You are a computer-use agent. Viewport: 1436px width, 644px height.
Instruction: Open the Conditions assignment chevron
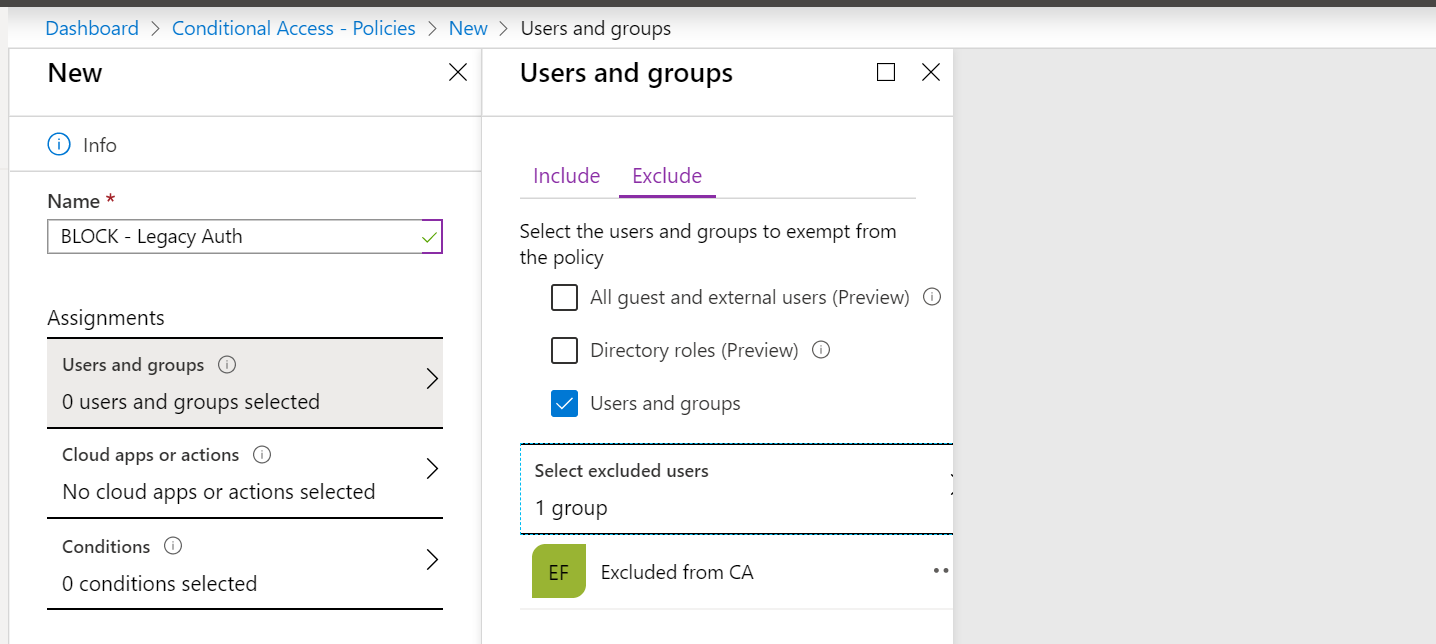pyautogui.click(x=432, y=560)
